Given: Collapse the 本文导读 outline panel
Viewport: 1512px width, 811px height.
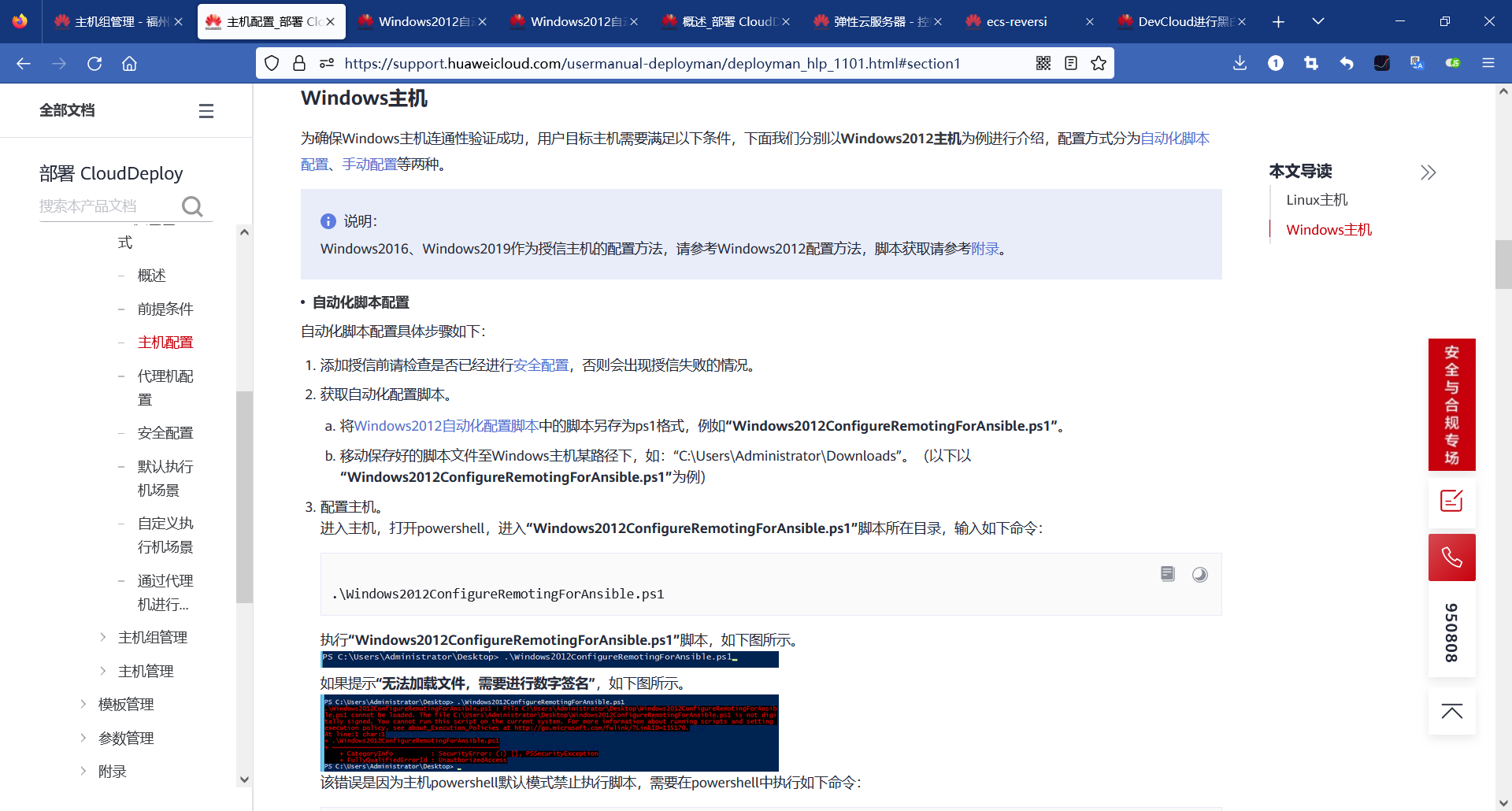Looking at the screenshot, I should 1429,172.
